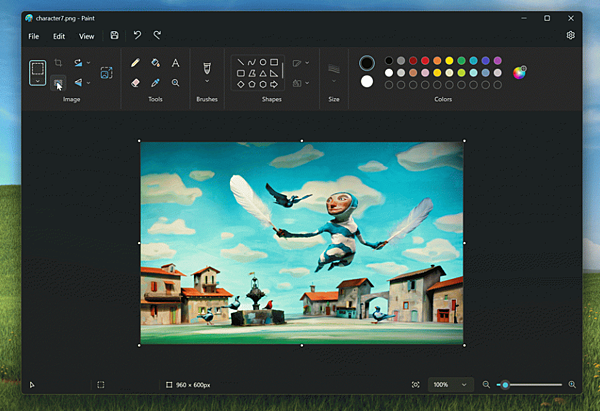Click the Zoom in magnifier
Image resolution: width=600 pixels, height=411 pixels.
pos(572,385)
